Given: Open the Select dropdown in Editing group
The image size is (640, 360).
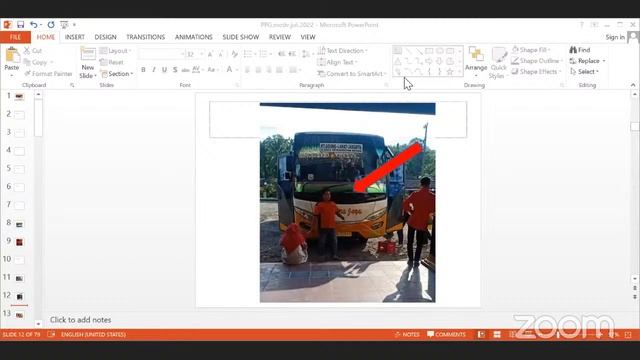Looking at the screenshot, I should [x=584, y=71].
